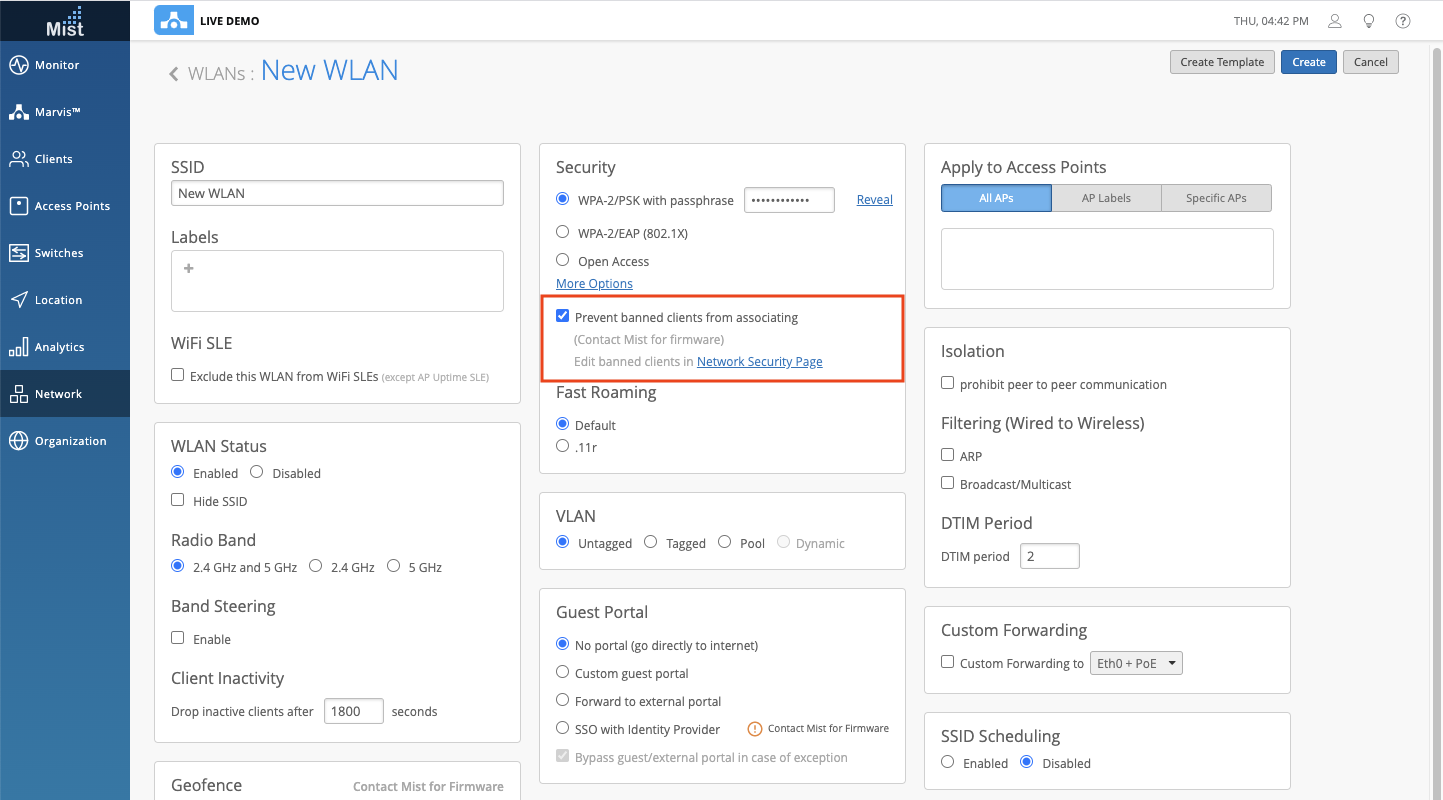The image size is (1443, 800).
Task: Click the SSID name input field
Action: pyautogui.click(x=337, y=193)
